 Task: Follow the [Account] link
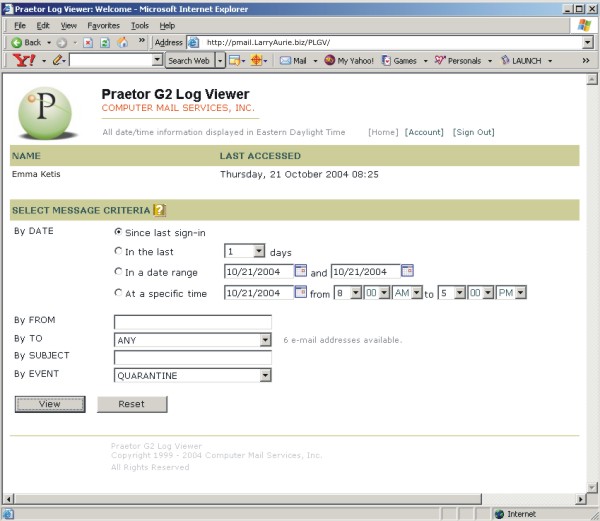point(424,132)
